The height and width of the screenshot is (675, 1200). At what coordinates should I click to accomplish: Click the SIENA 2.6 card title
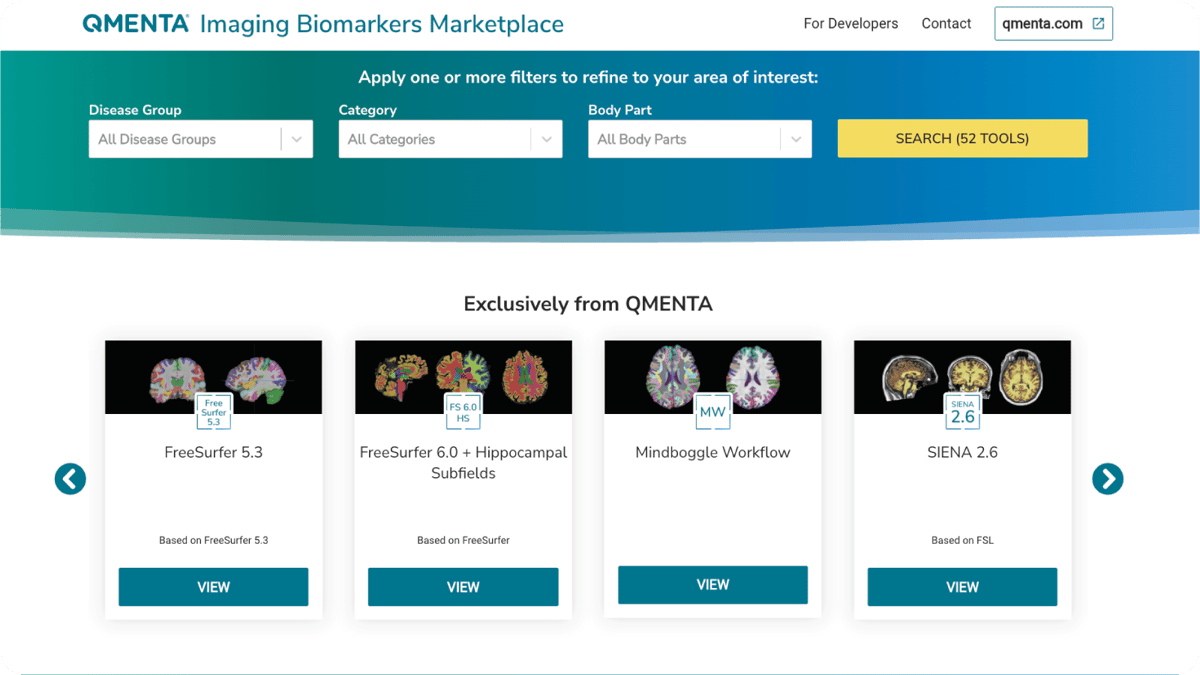[x=962, y=452]
